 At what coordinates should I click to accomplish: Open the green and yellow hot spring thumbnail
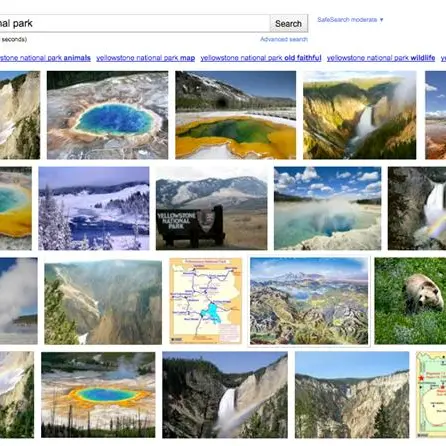235,115
